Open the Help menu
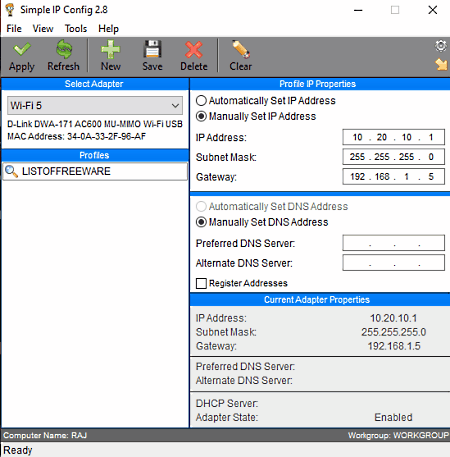 (108, 29)
